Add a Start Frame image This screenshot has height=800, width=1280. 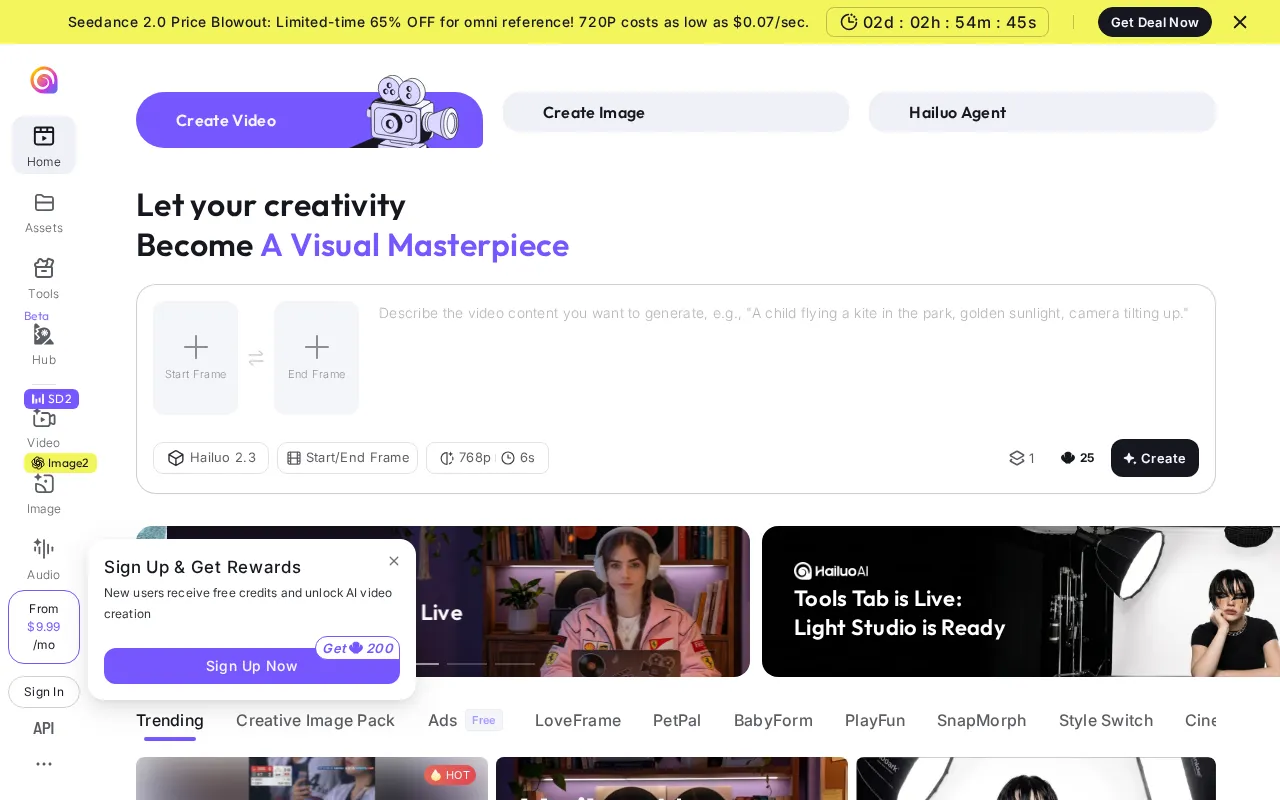pos(196,358)
